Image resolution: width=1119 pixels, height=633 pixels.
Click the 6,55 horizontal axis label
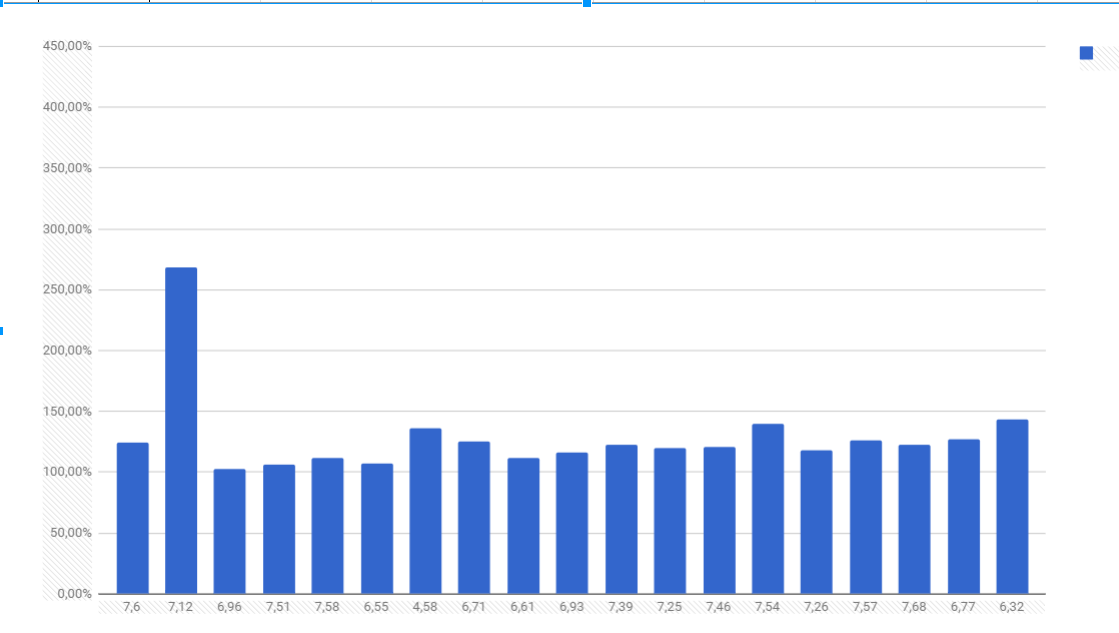point(376,607)
